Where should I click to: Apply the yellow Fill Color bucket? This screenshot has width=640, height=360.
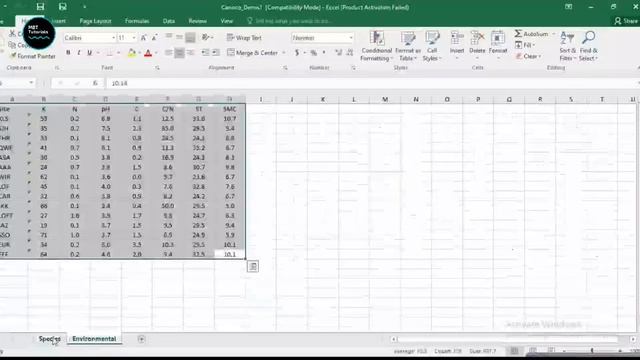[x=131, y=53]
